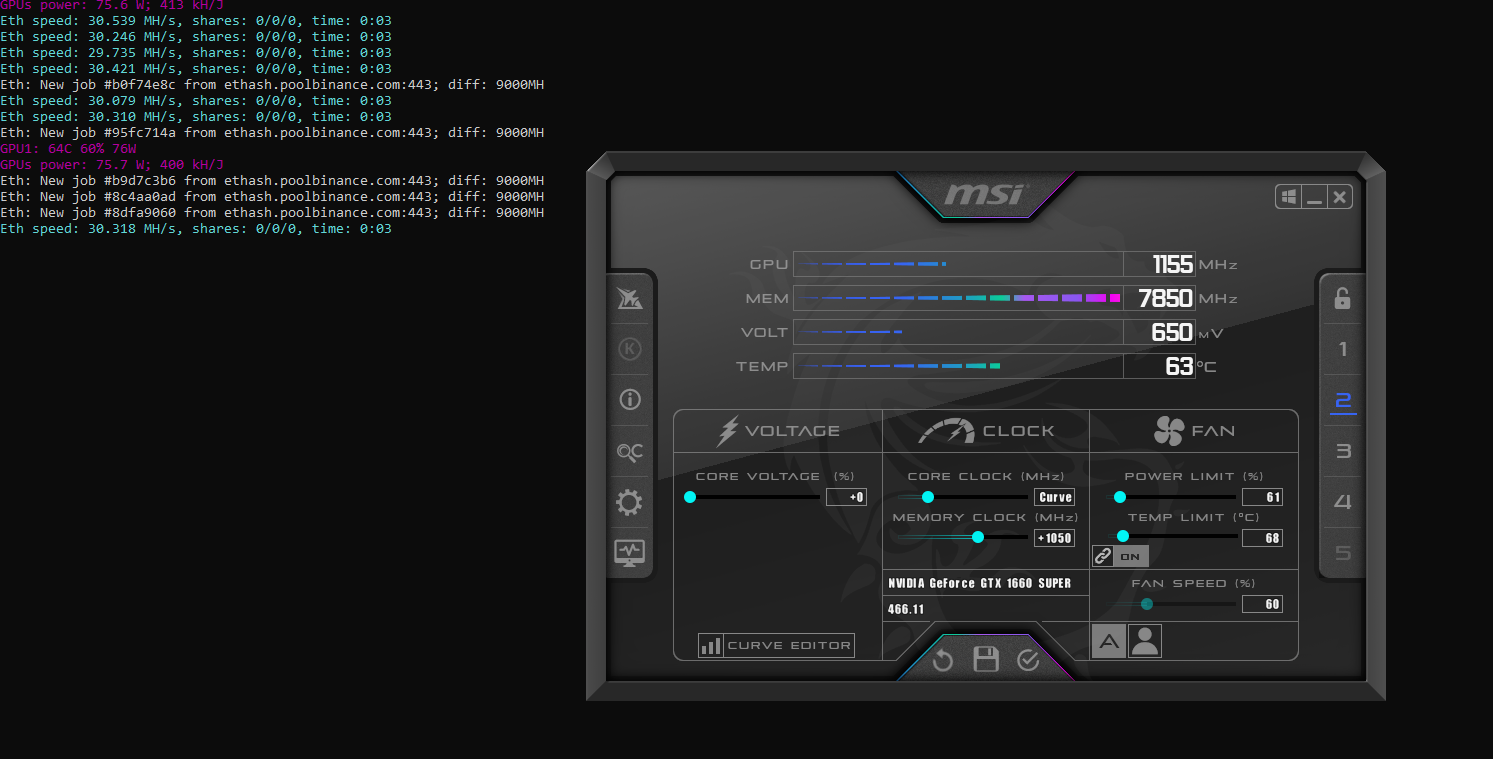1493x759 pixels.
Task: Click console line 'Eth speed: 30.079 MH/s'
Action: tap(196, 101)
